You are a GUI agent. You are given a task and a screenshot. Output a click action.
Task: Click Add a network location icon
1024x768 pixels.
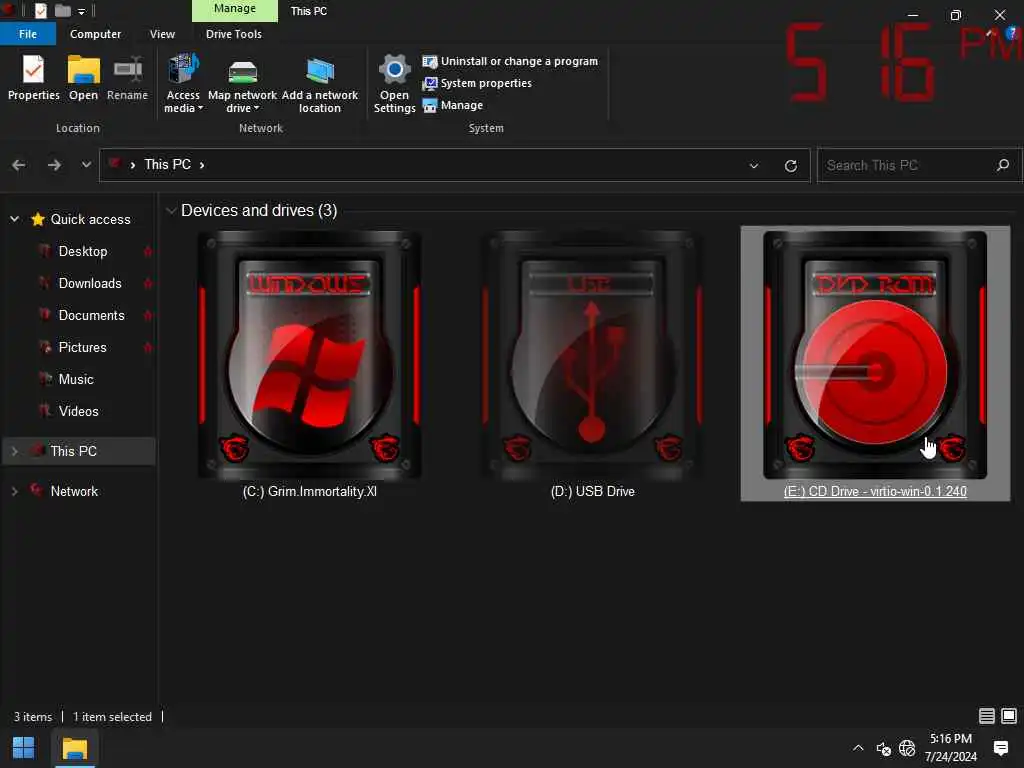click(x=319, y=84)
